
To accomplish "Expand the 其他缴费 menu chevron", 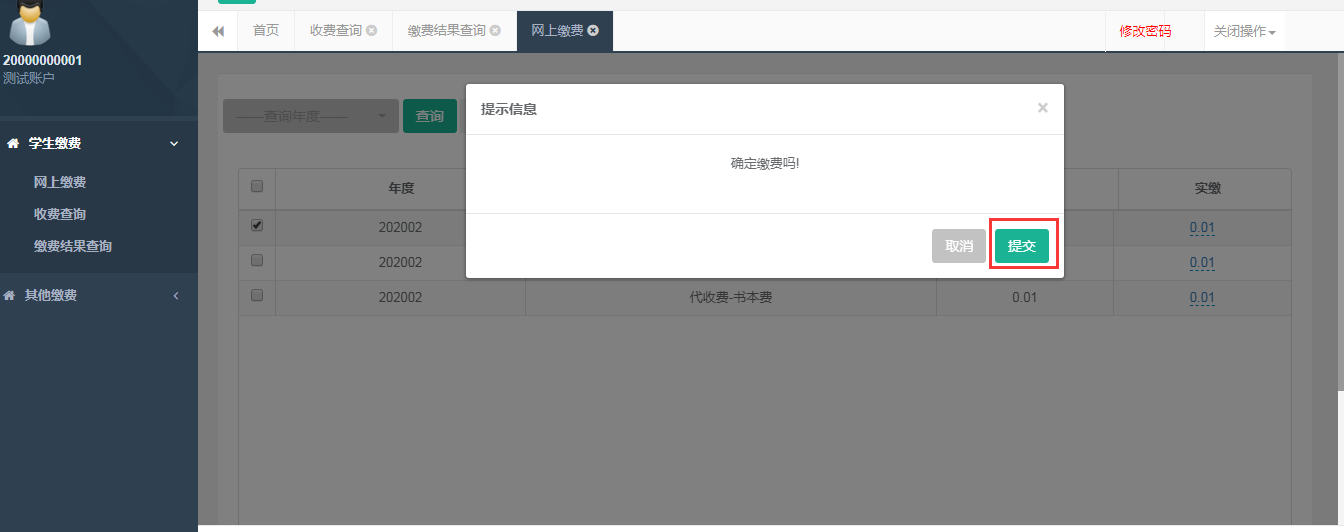I will pos(176,296).
